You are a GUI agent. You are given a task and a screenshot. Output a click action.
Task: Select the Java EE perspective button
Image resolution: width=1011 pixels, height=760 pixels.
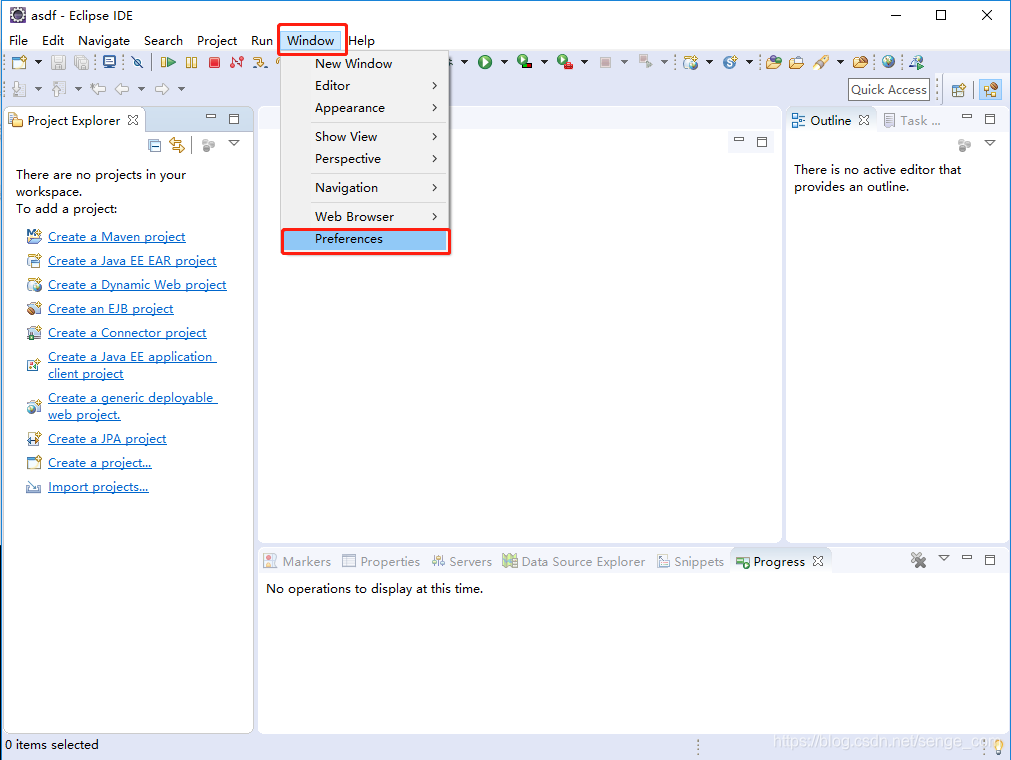tap(990, 90)
